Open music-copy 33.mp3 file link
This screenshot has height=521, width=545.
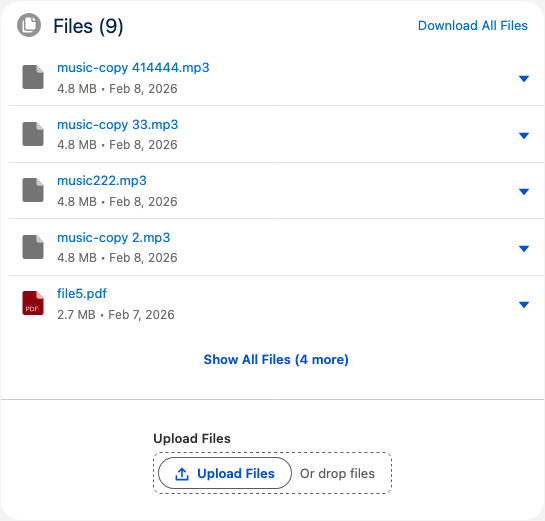(117, 124)
